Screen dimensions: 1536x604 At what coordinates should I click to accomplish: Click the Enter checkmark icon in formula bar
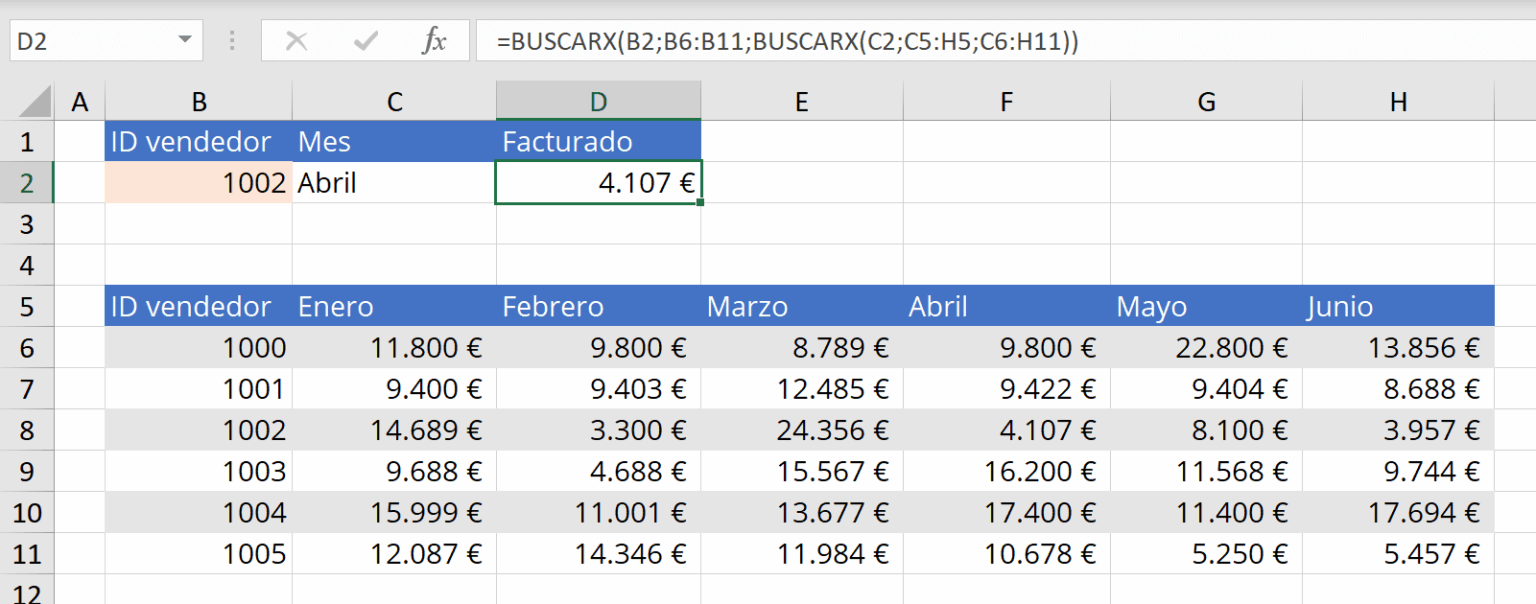click(x=365, y=41)
